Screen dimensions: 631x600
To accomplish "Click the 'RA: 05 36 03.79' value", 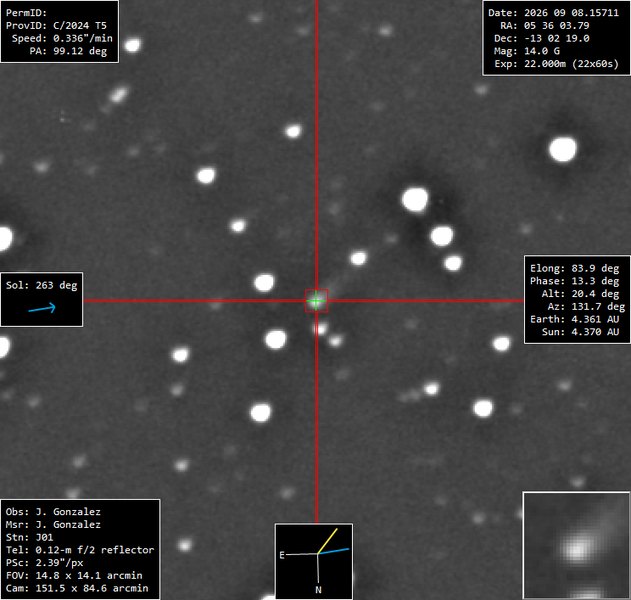I will (544, 26).
